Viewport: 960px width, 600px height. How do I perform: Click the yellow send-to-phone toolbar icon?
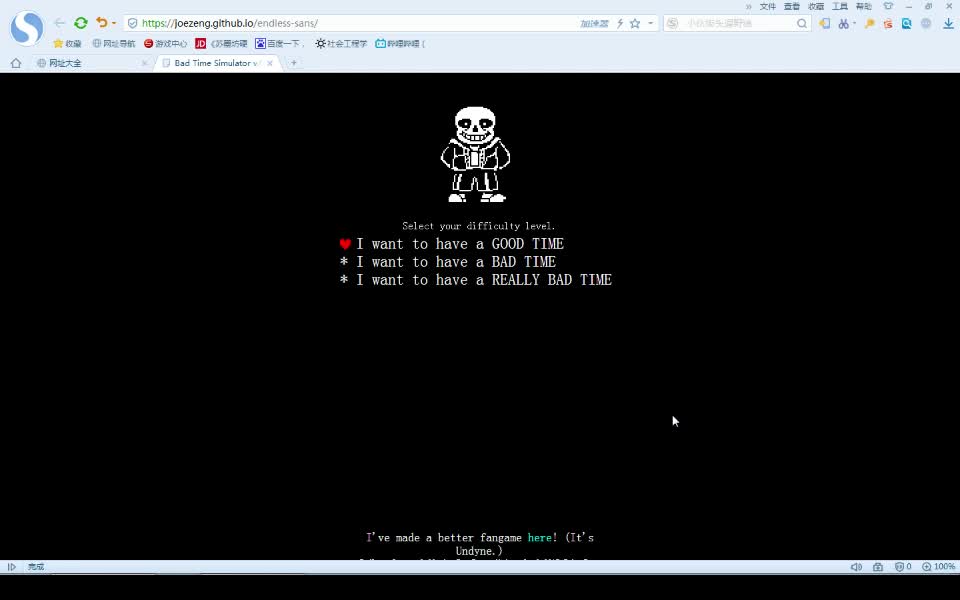coord(825,23)
